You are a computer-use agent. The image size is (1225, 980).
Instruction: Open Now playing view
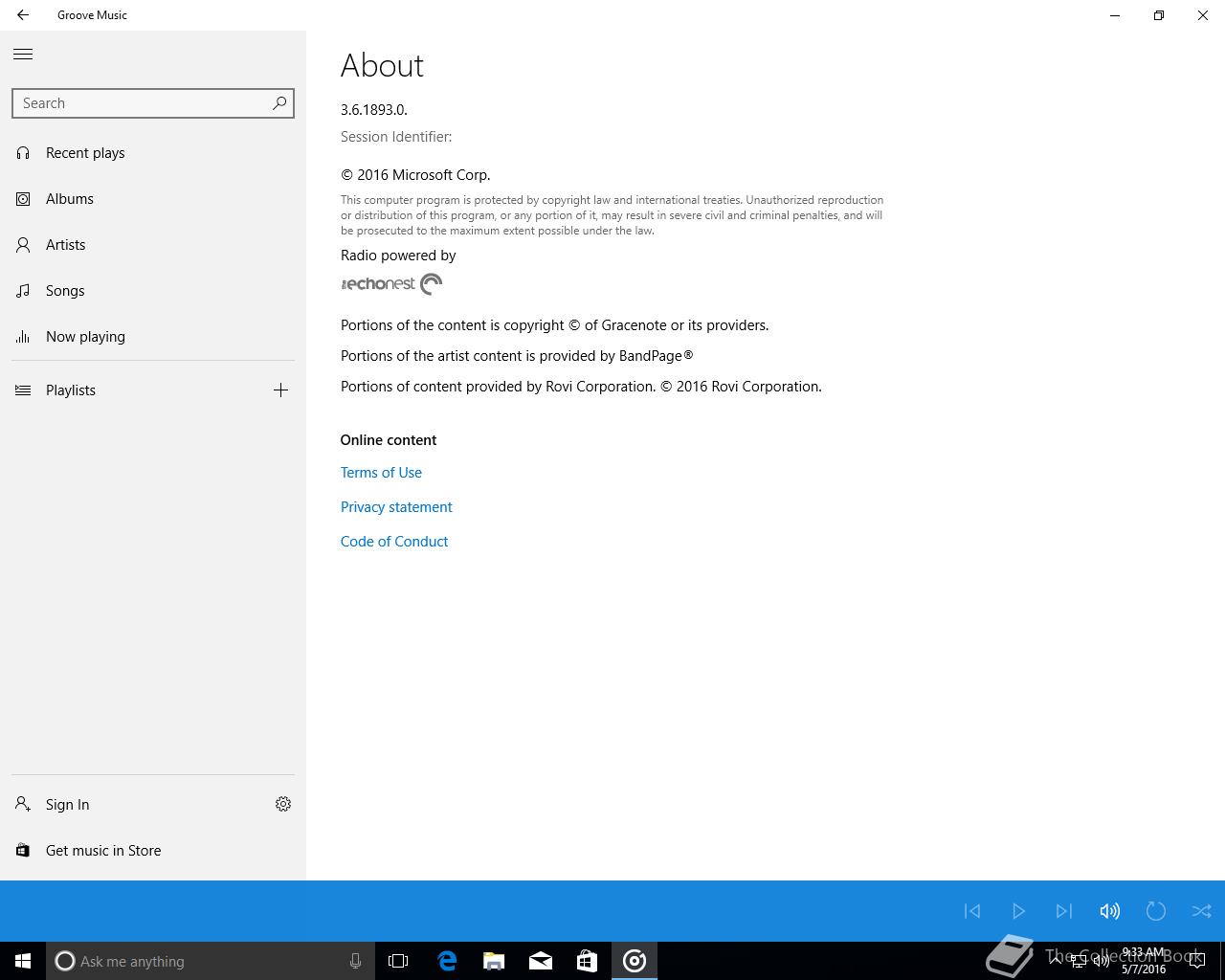(x=153, y=337)
